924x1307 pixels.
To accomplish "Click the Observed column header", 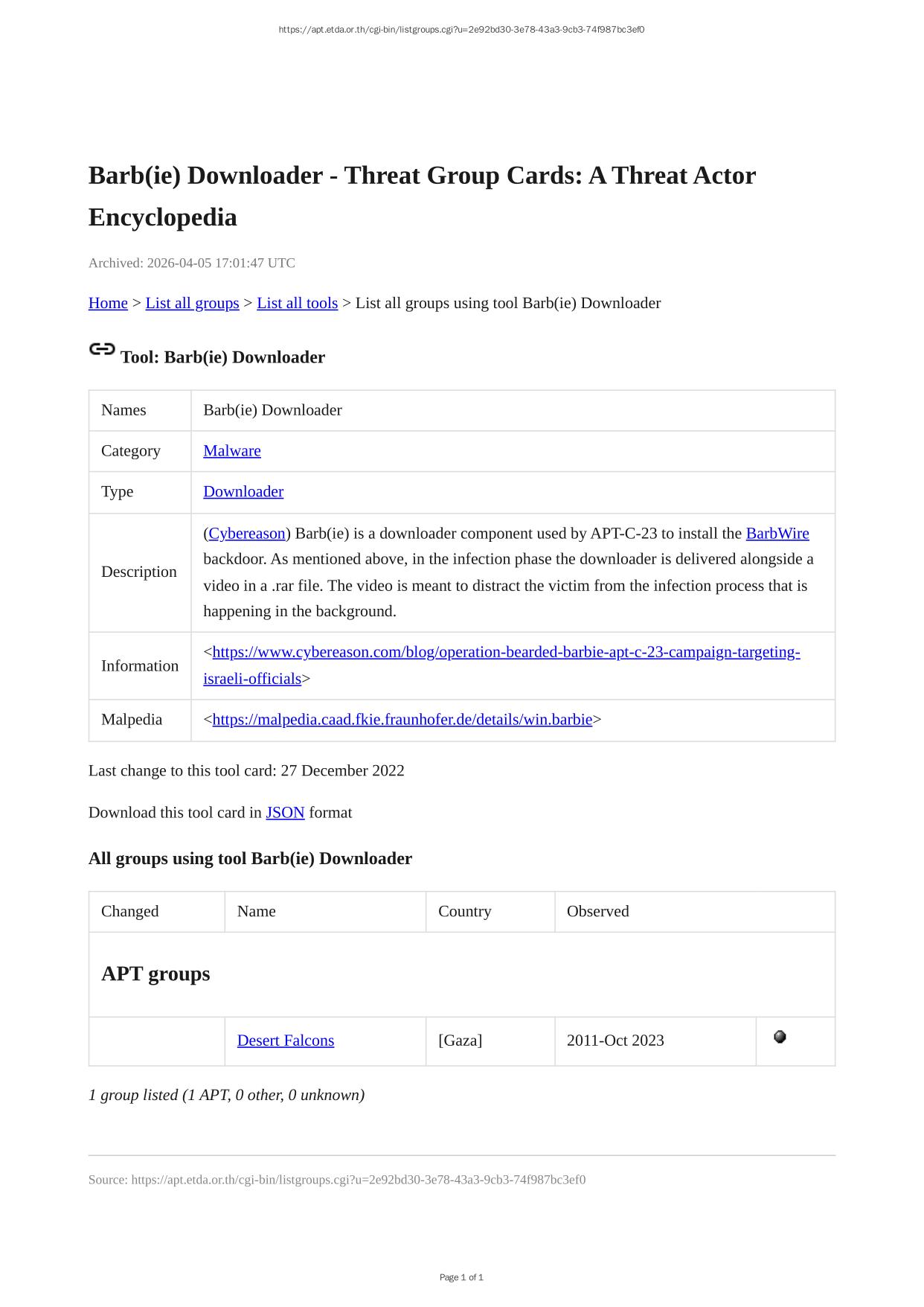I will 598,912.
